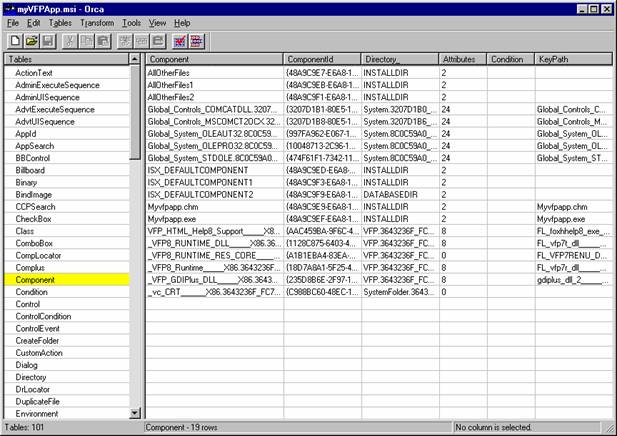Viewport: 617px width, 436px height.
Task: Click the AllOtherFiles component cell
Action: click(x=214, y=73)
